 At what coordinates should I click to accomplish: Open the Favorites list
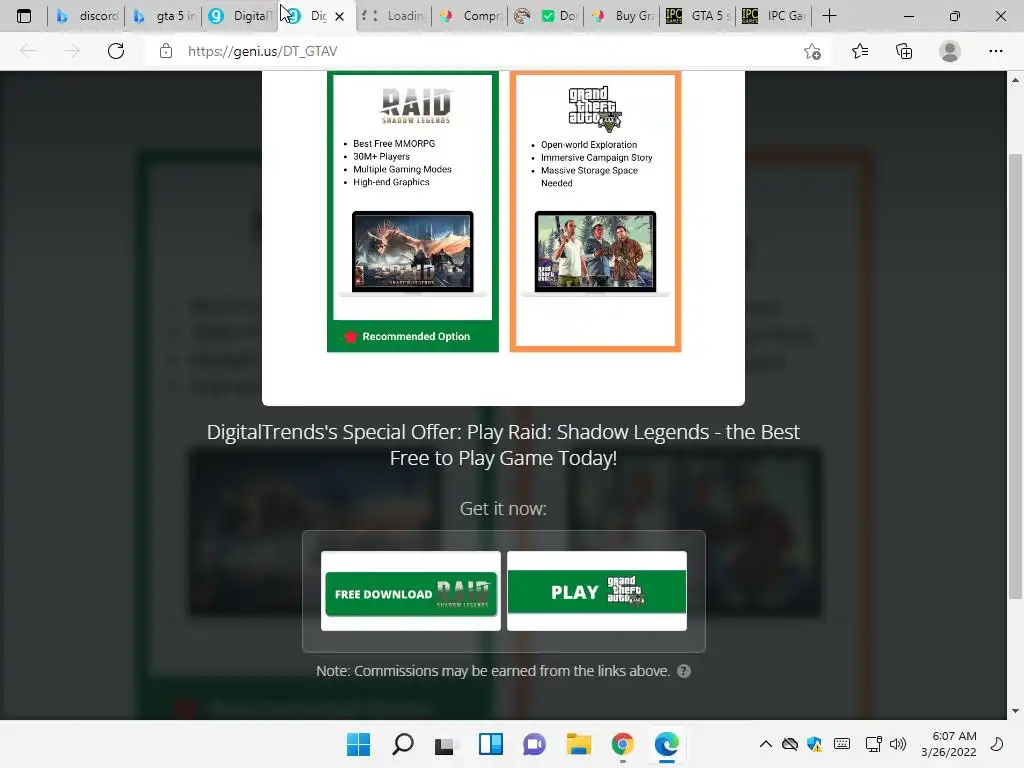point(859,51)
